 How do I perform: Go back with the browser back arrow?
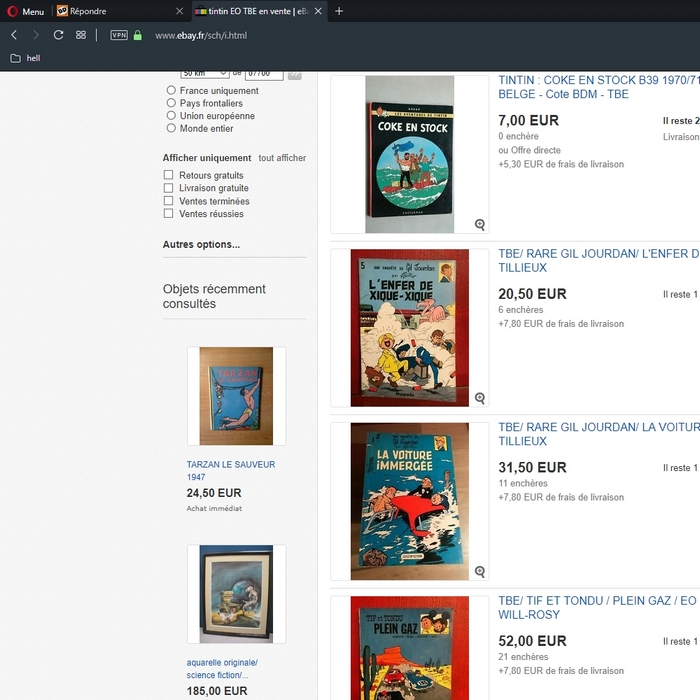click(14, 35)
